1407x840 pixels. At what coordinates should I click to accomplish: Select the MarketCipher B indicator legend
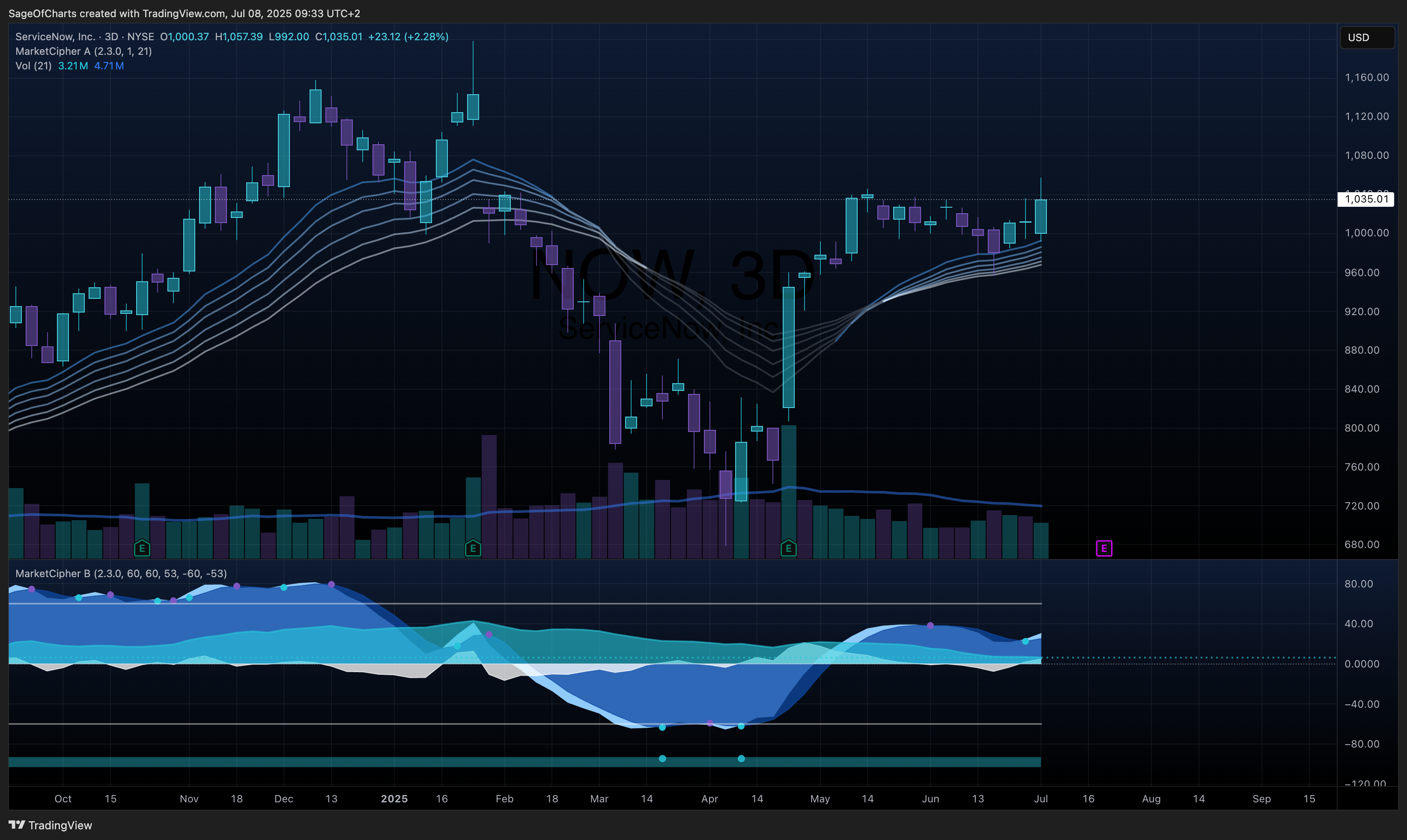coord(121,573)
